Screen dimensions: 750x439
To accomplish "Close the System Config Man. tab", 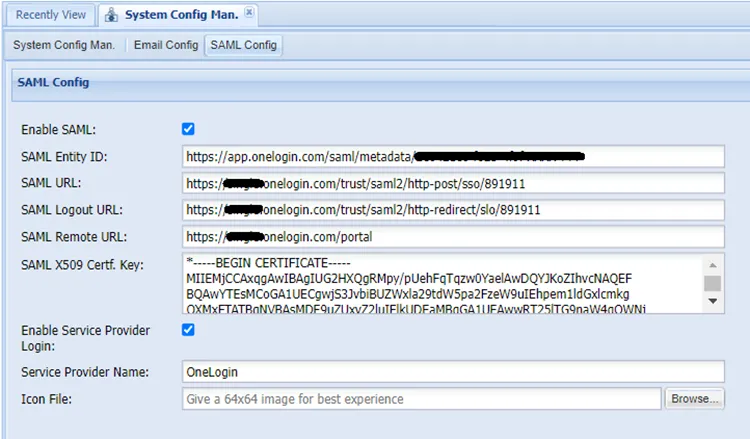I will (x=249, y=12).
